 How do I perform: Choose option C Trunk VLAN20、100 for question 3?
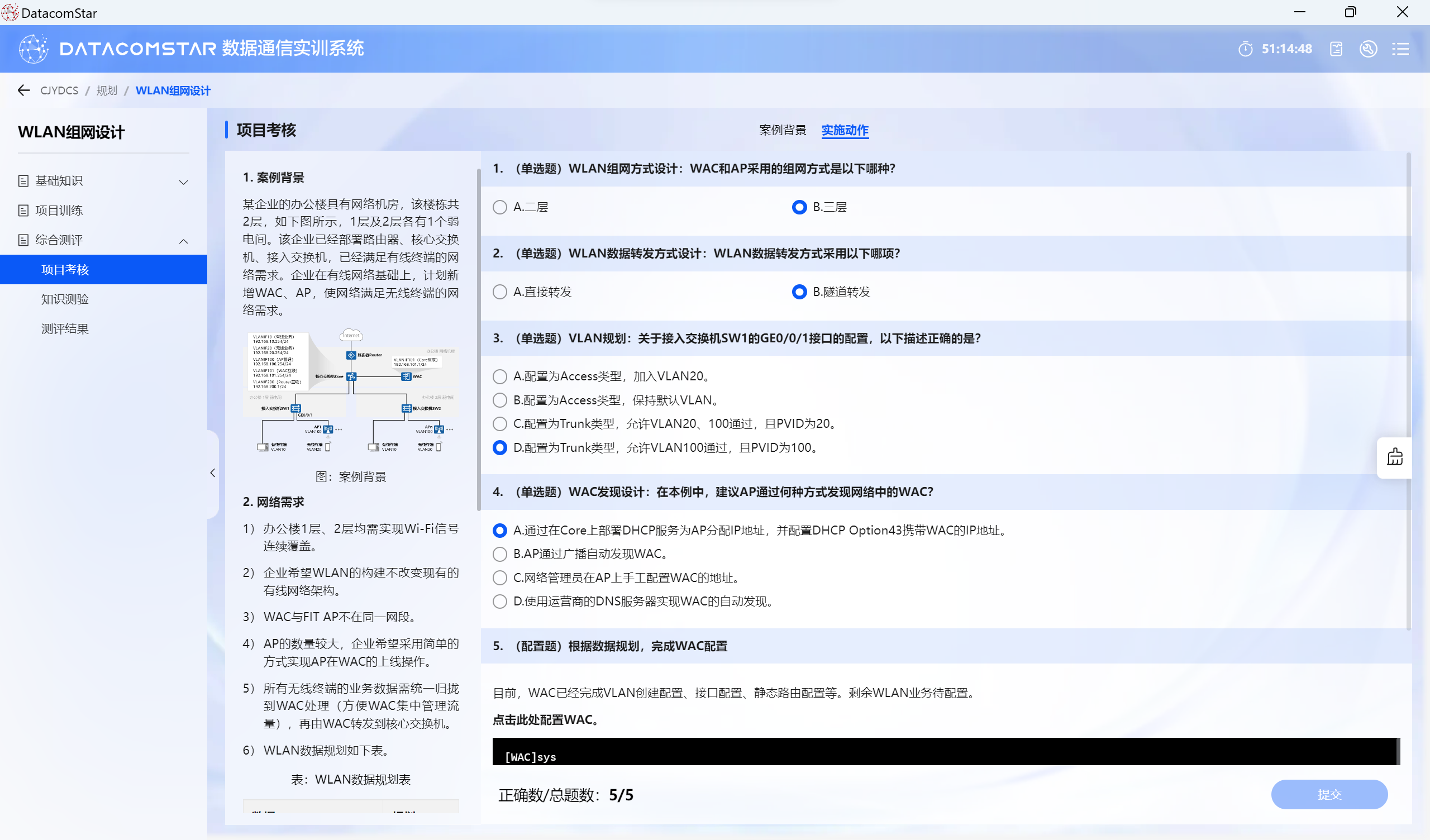click(x=499, y=424)
